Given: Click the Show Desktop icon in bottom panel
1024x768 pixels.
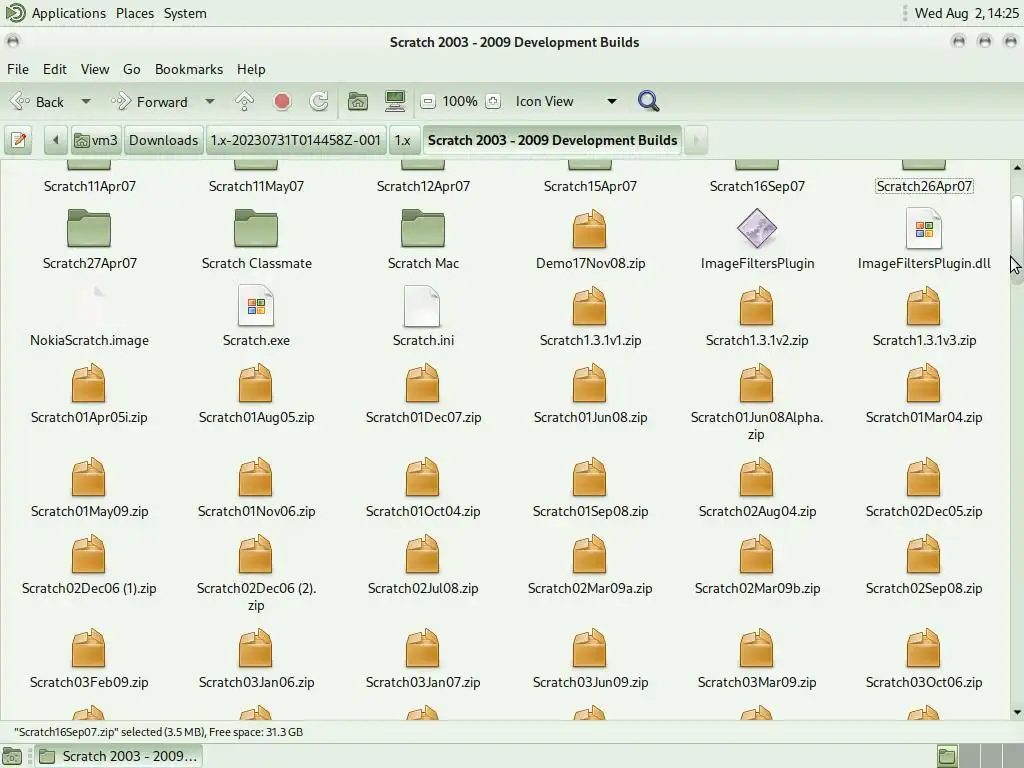Looking at the screenshot, I should (12, 756).
